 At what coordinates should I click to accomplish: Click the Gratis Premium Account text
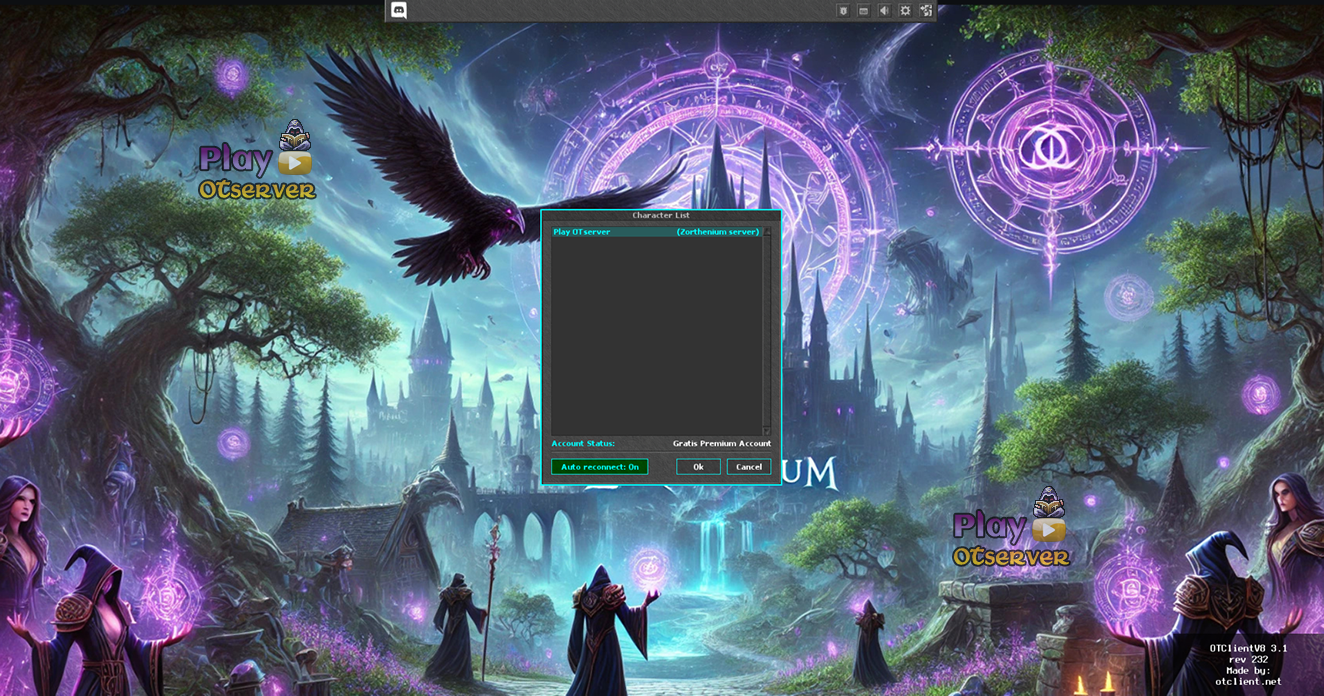click(721, 443)
